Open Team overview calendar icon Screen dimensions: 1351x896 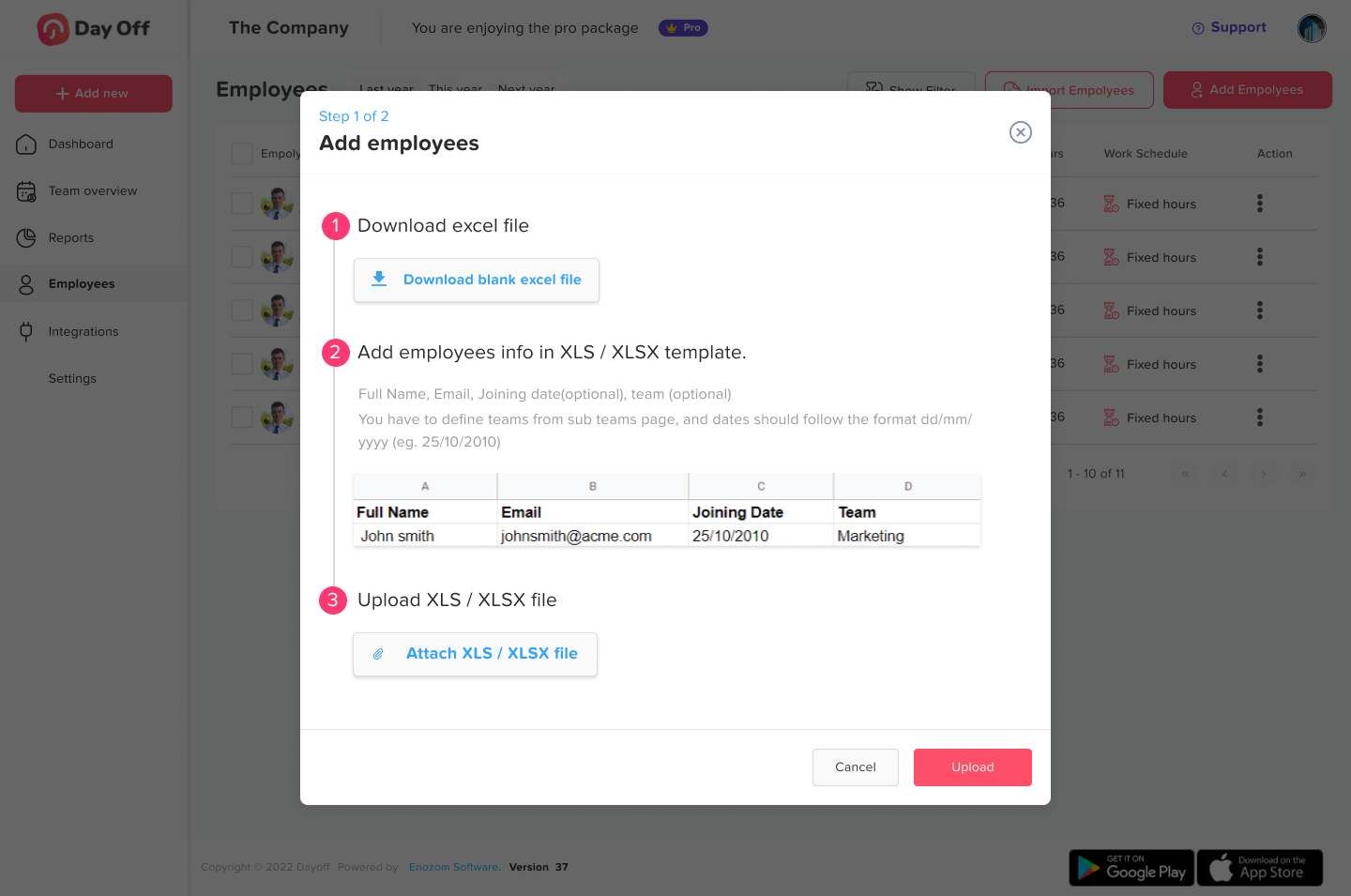[x=26, y=191]
